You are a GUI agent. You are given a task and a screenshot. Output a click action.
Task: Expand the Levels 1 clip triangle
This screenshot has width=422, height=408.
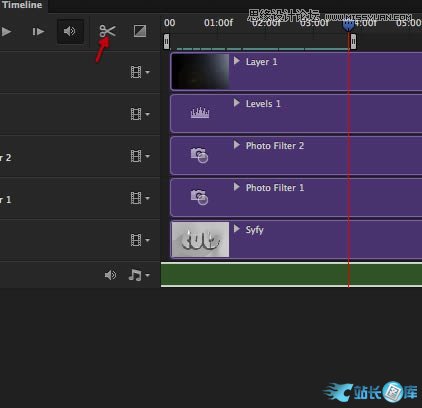coord(237,103)
